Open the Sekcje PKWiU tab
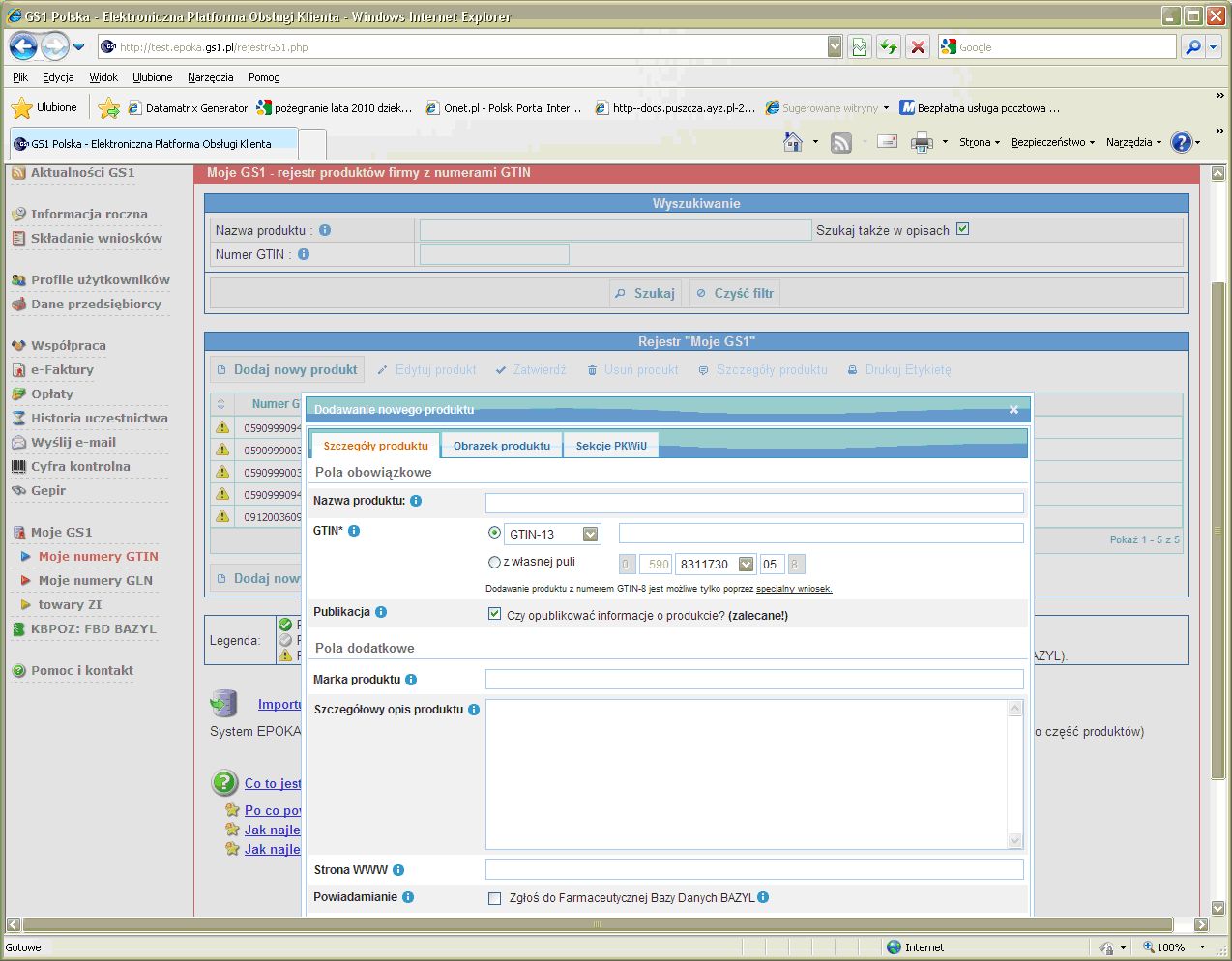Screen dimensions: 1232x961 [611, 446]
